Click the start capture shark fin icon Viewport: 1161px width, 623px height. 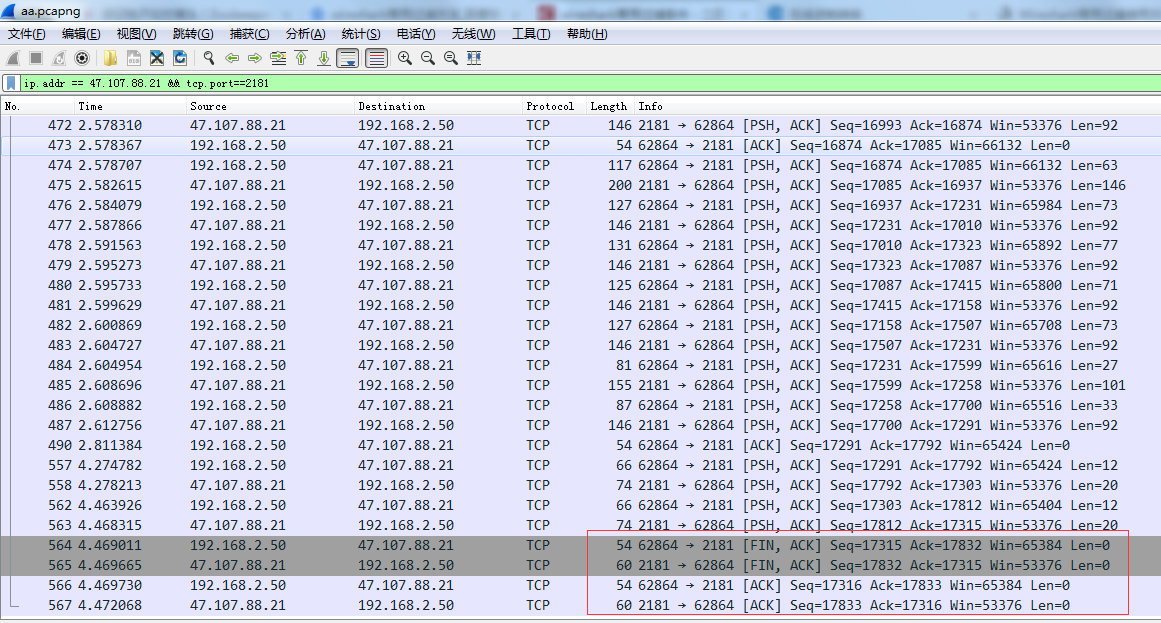13,58
